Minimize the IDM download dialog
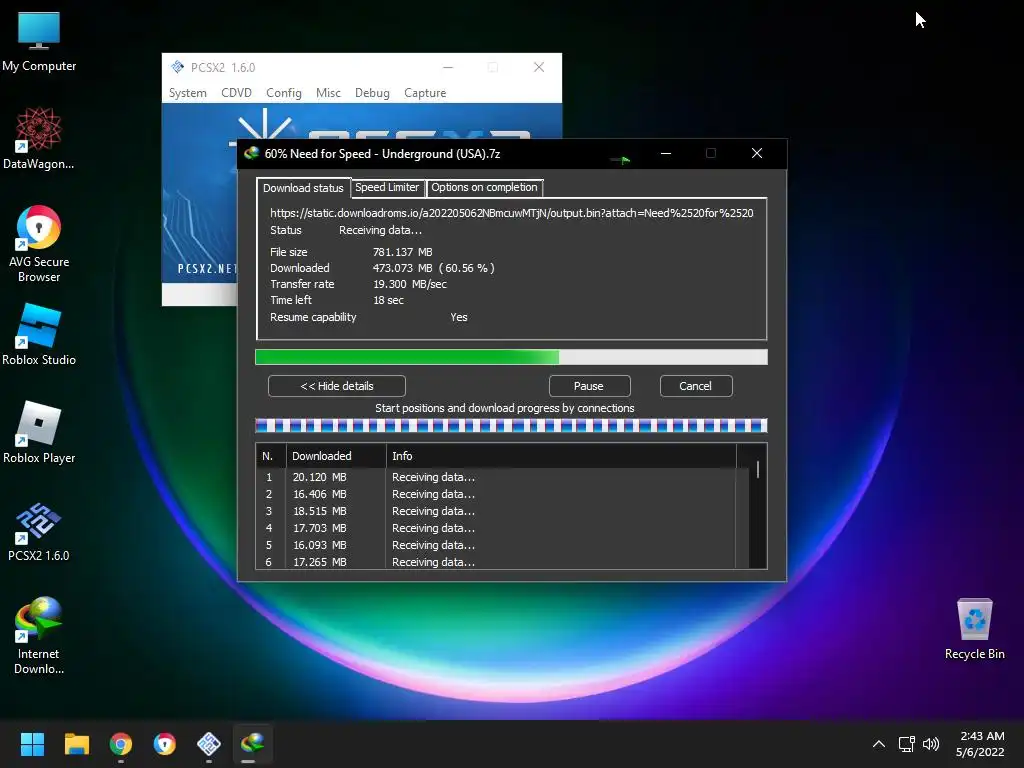Viewport: 1024px width, 768px height. click(665, 153)
